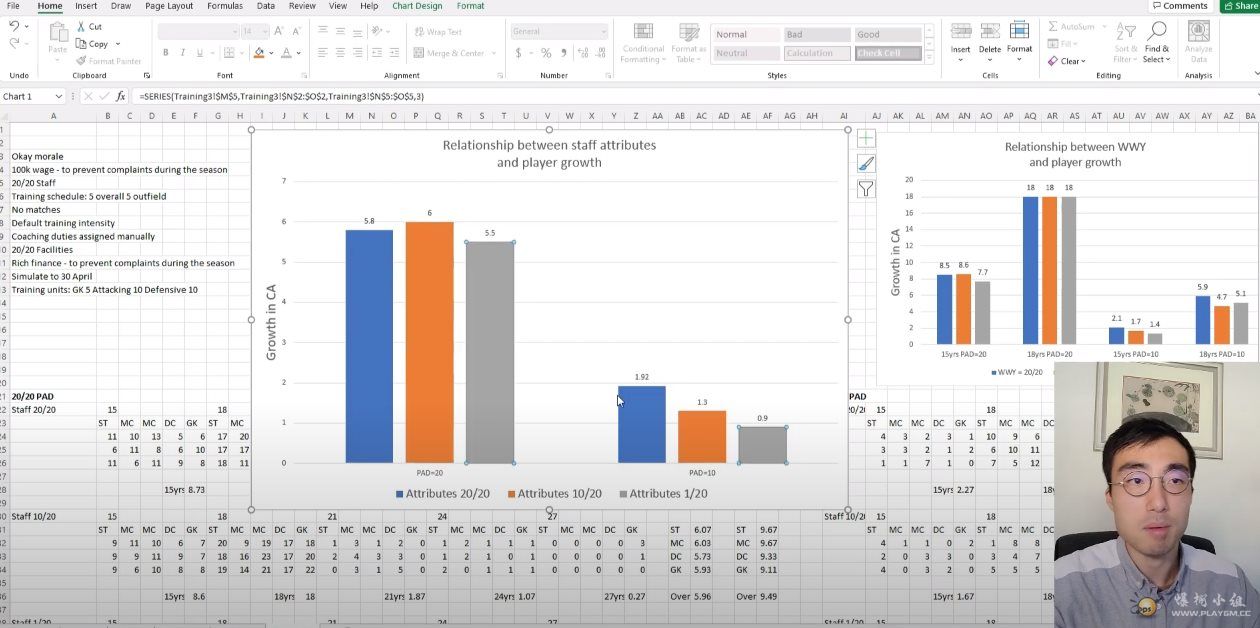The height and width of the screenshot is (628, 1260).
Task: Click the Copy icon in Clipboard group
Action: coord(81,44)
